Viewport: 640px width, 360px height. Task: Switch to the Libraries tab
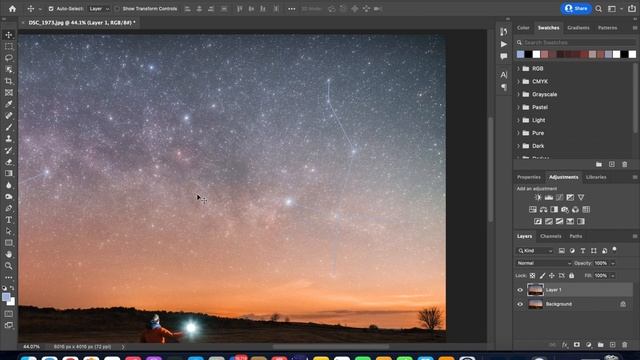596,177
